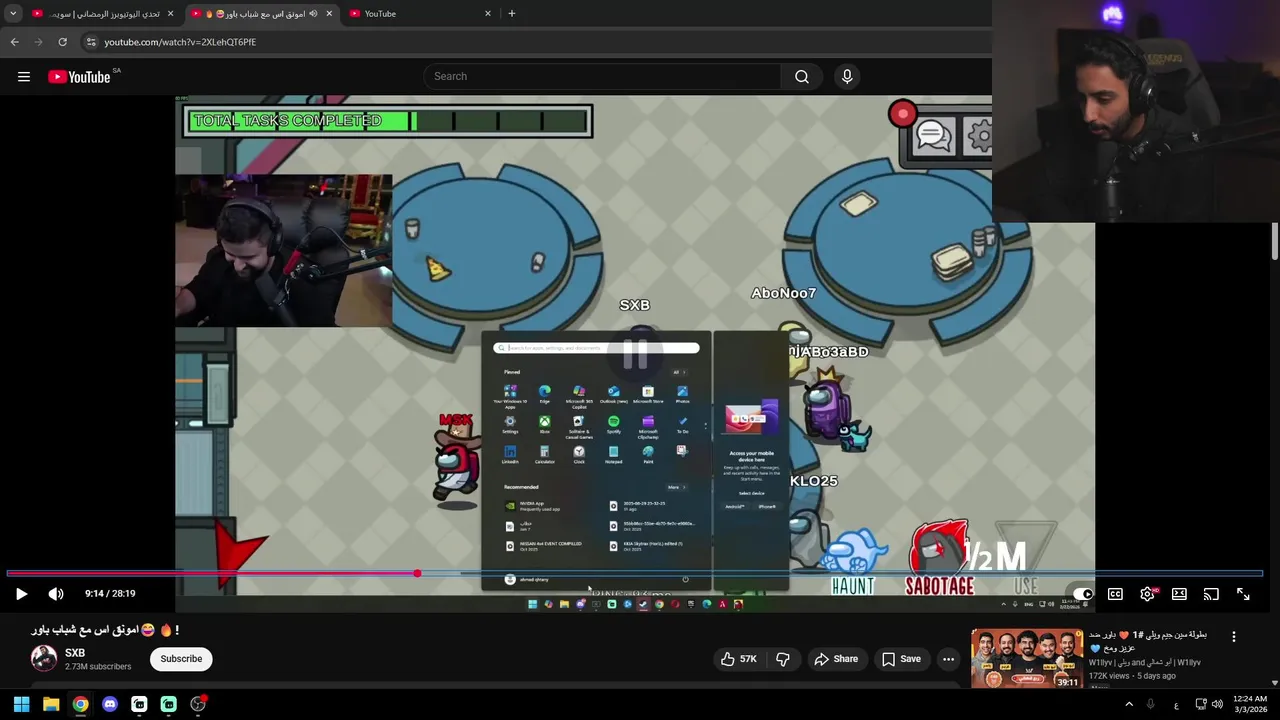Toggle the autoplay switch
The height and width of the screenshot is (720, 1280).
1083,594
